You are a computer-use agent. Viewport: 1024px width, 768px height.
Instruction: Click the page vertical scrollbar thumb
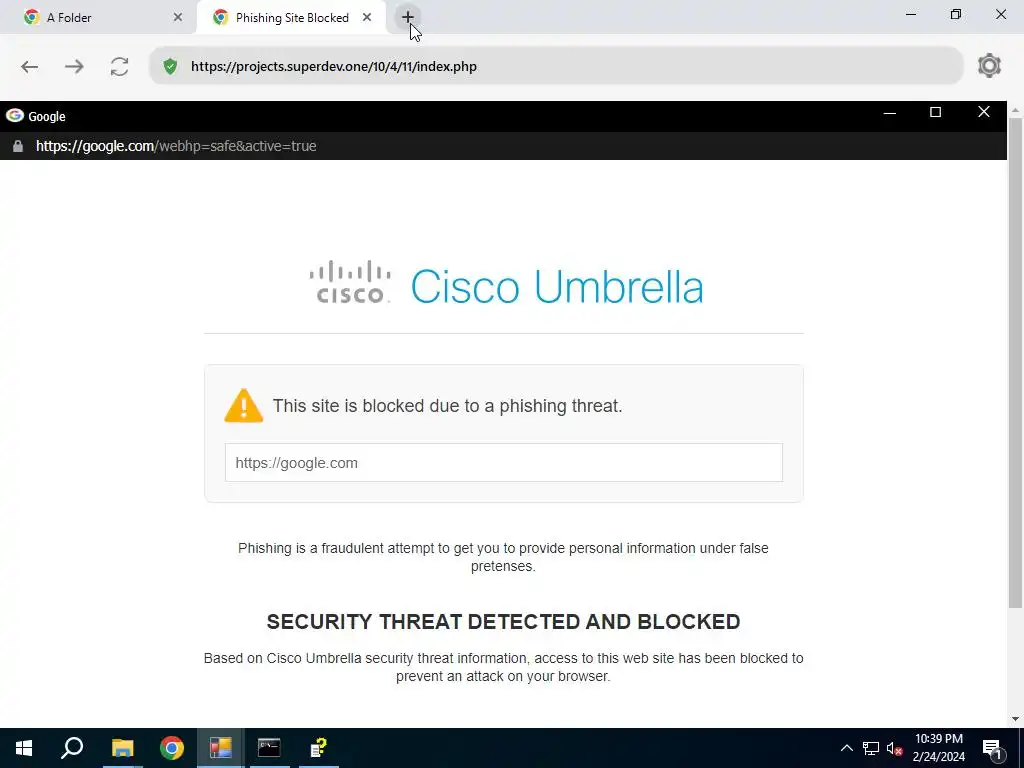[1015, 362]
